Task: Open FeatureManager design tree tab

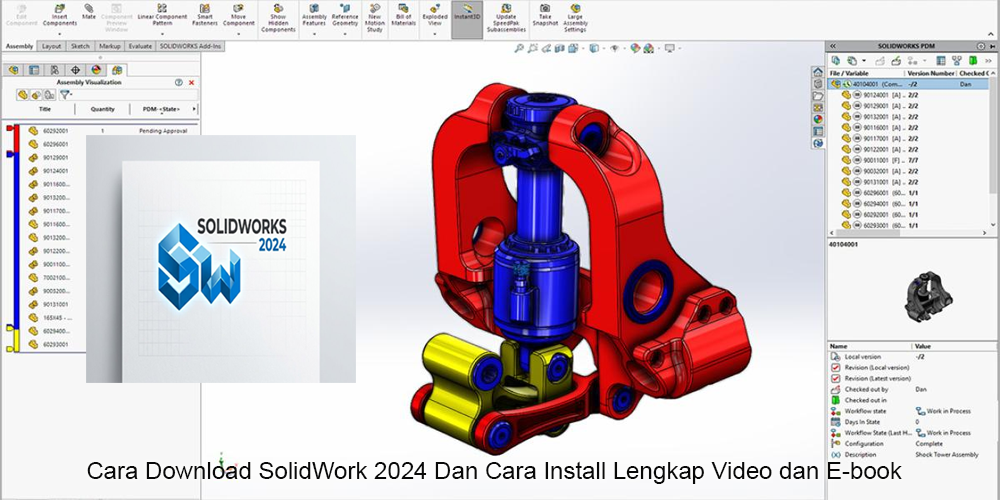Action: 13,70
